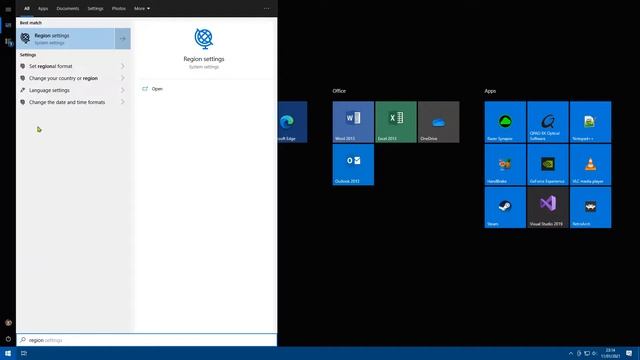Launch the HandBrake tile
This screenshot has height=360, width=640.
coord(505,164)
